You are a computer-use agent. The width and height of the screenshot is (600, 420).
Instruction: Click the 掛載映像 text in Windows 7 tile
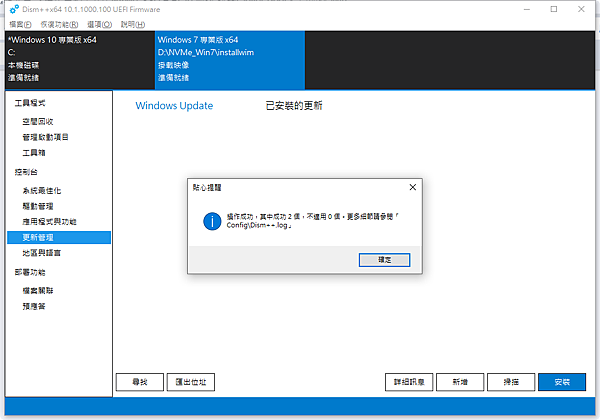coord(173,65)
